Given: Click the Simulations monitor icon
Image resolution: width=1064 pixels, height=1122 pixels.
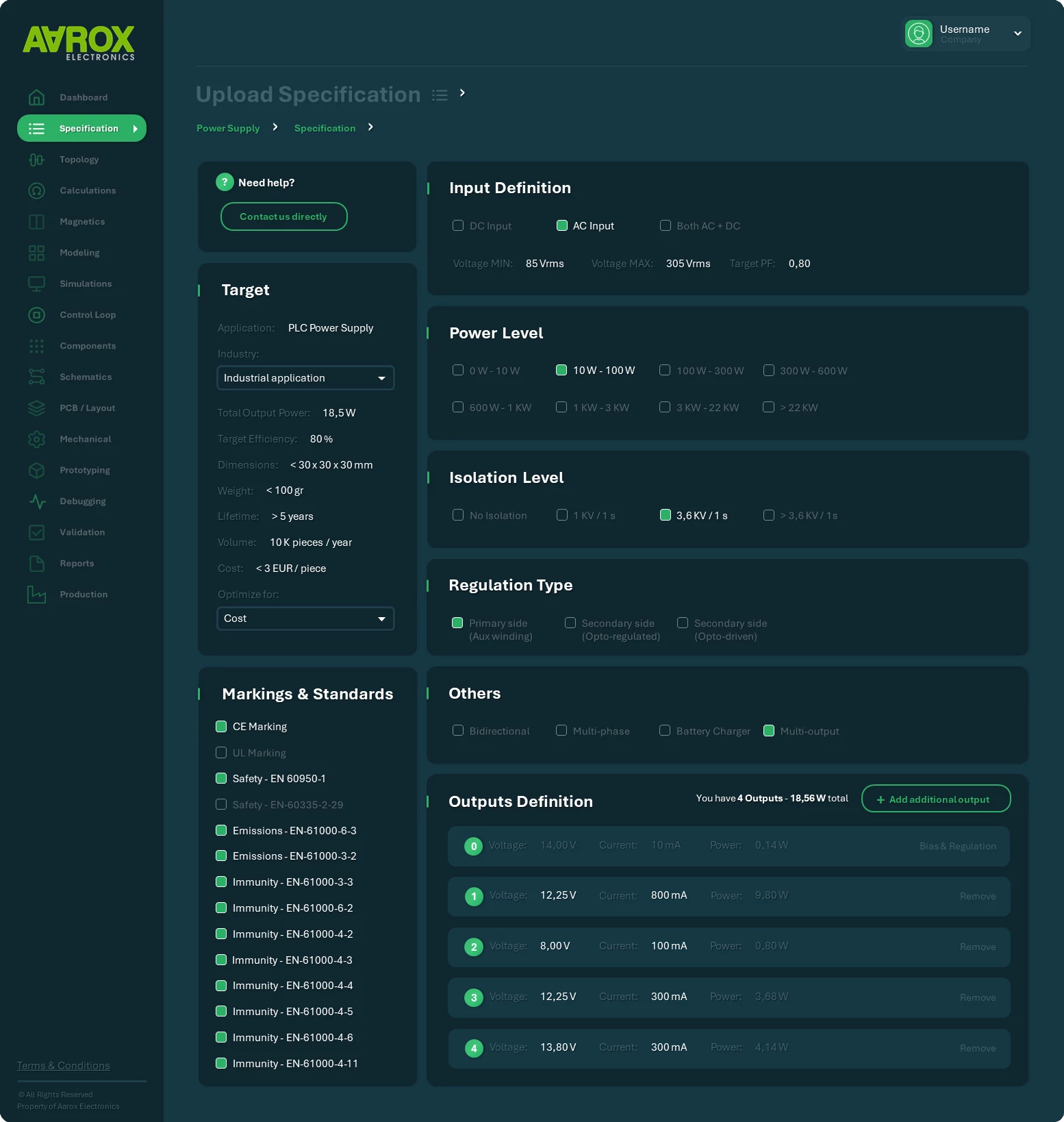Looking at the screenshot, I should tap(36, 284).
